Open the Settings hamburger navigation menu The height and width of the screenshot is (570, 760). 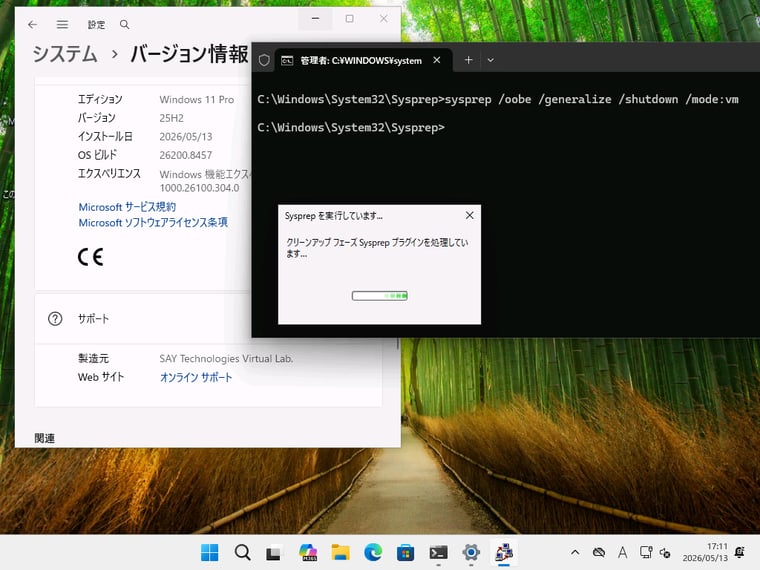coord(62,24)
